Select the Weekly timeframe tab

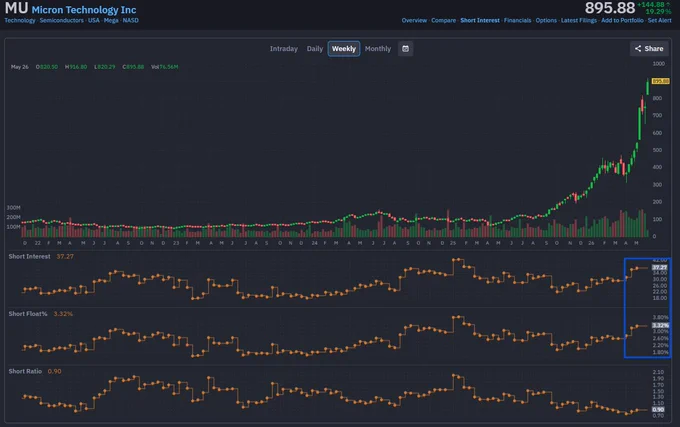[x=344, y=49]
